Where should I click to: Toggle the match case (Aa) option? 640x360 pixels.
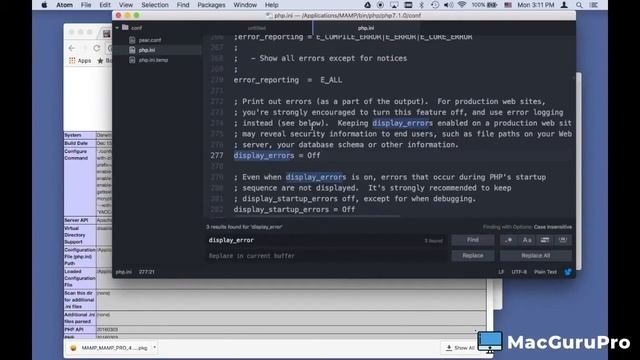[x=527, y=240]
